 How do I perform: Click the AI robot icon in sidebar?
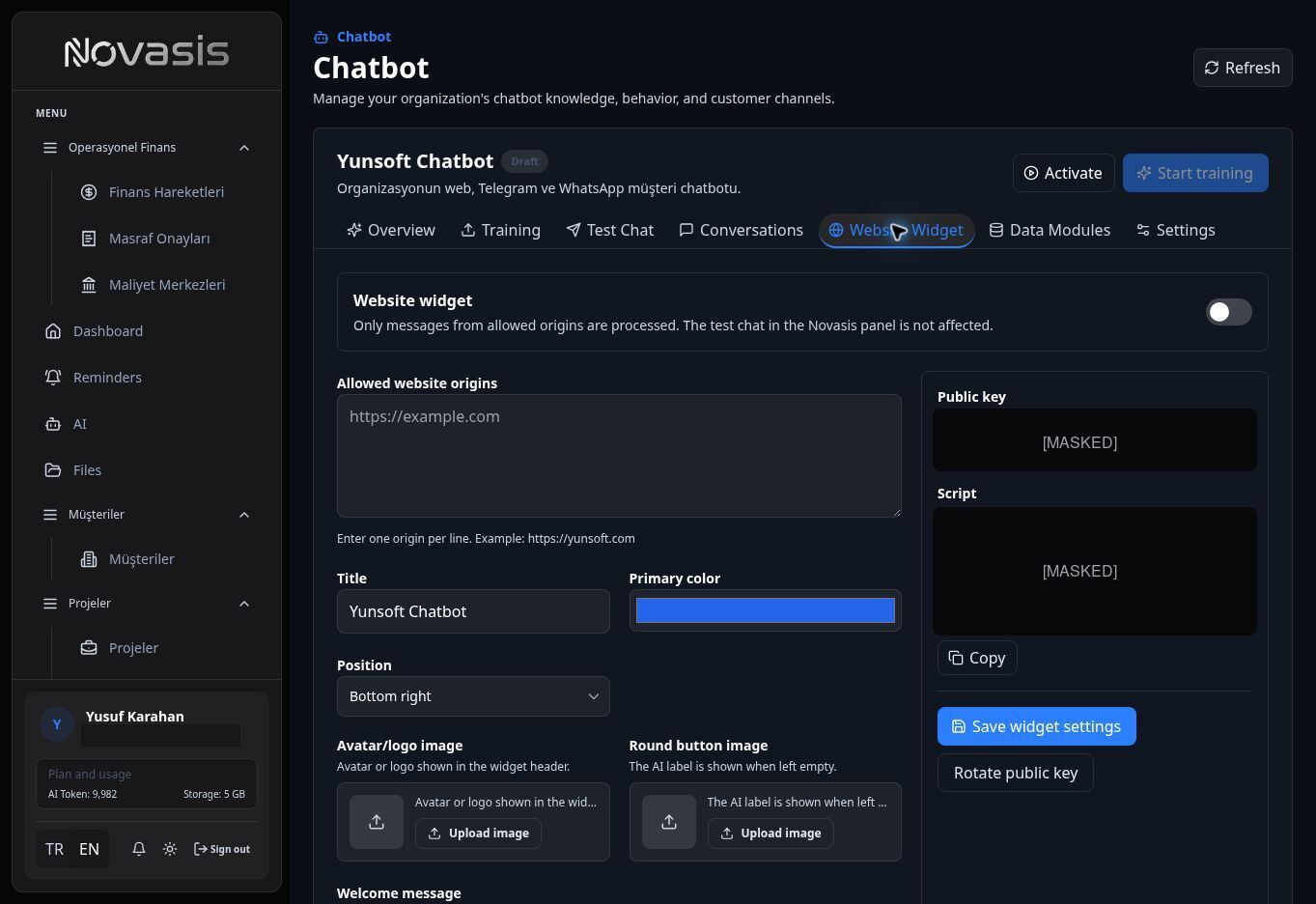pyautogui.click(x=53, y=424)
